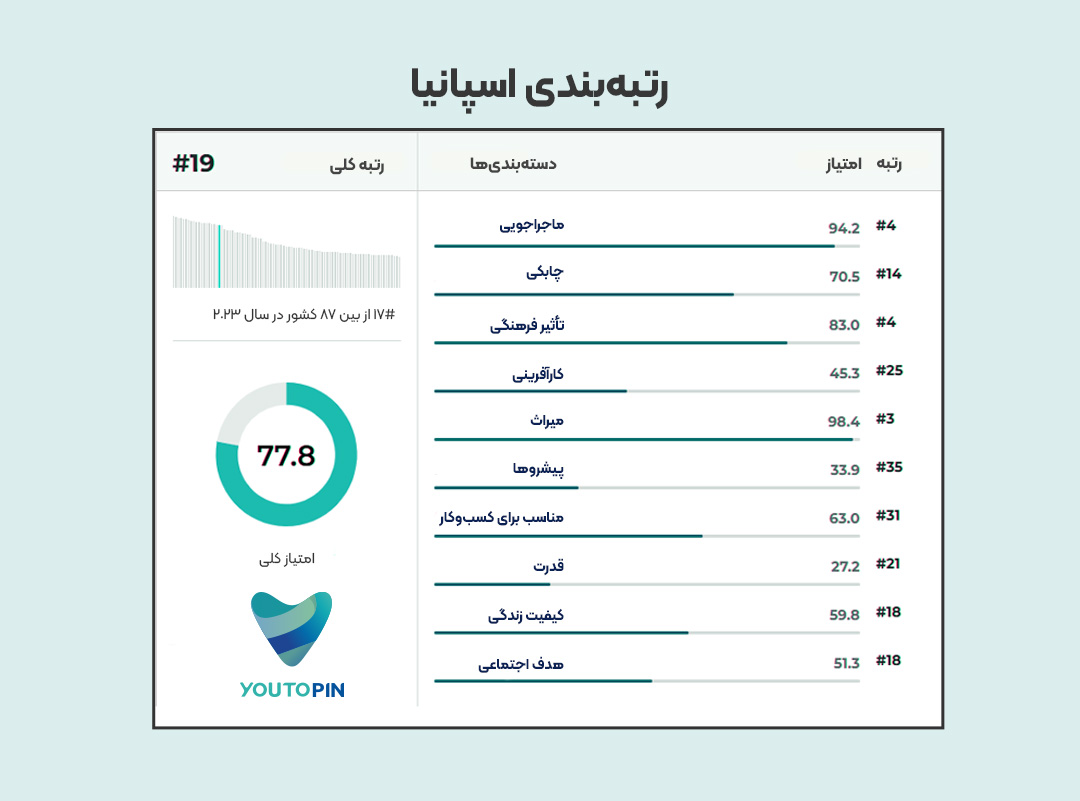Click the تأثیر فرهنگی progress bar
Viewport: 1080px width, 801px height.
(647, 342)
